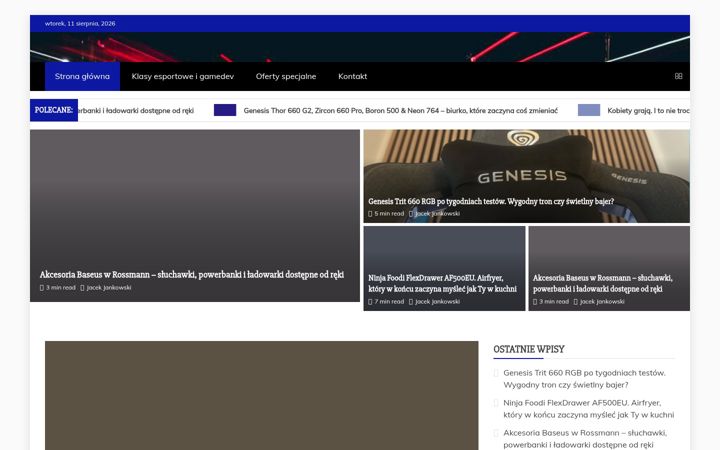Click author under Genesis Trit 660 article
Screen dimensions: 720x450
click(x=437, y=214)
